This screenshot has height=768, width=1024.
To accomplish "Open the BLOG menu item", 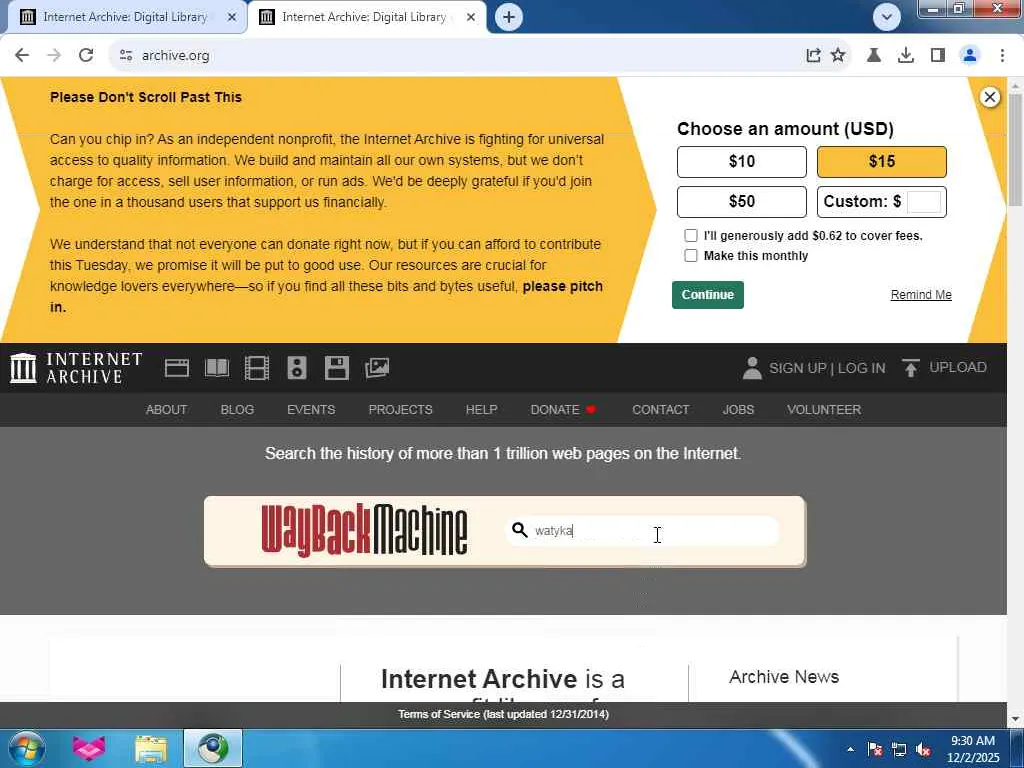I will (237, 409).
